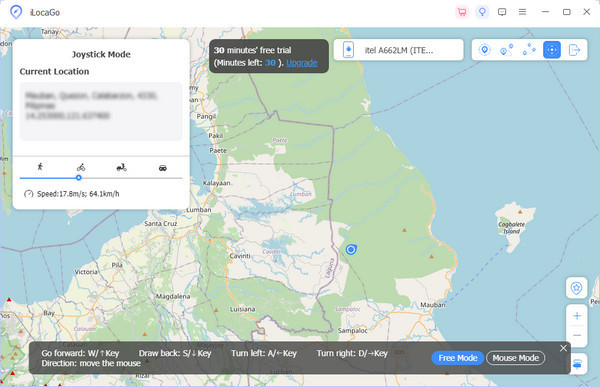The image size is (600, 387).
Task: Follow the Upgrade link
Action: pyautogui.click(x=302, y=63)
